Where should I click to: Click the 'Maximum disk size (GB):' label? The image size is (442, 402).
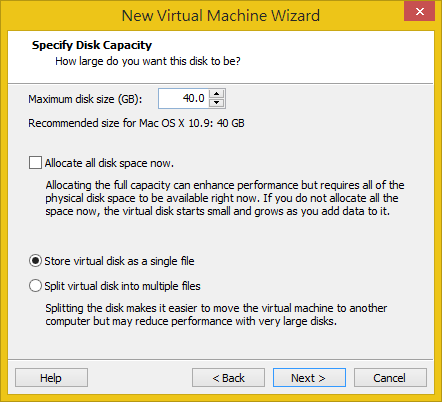[x=85, y=99]
